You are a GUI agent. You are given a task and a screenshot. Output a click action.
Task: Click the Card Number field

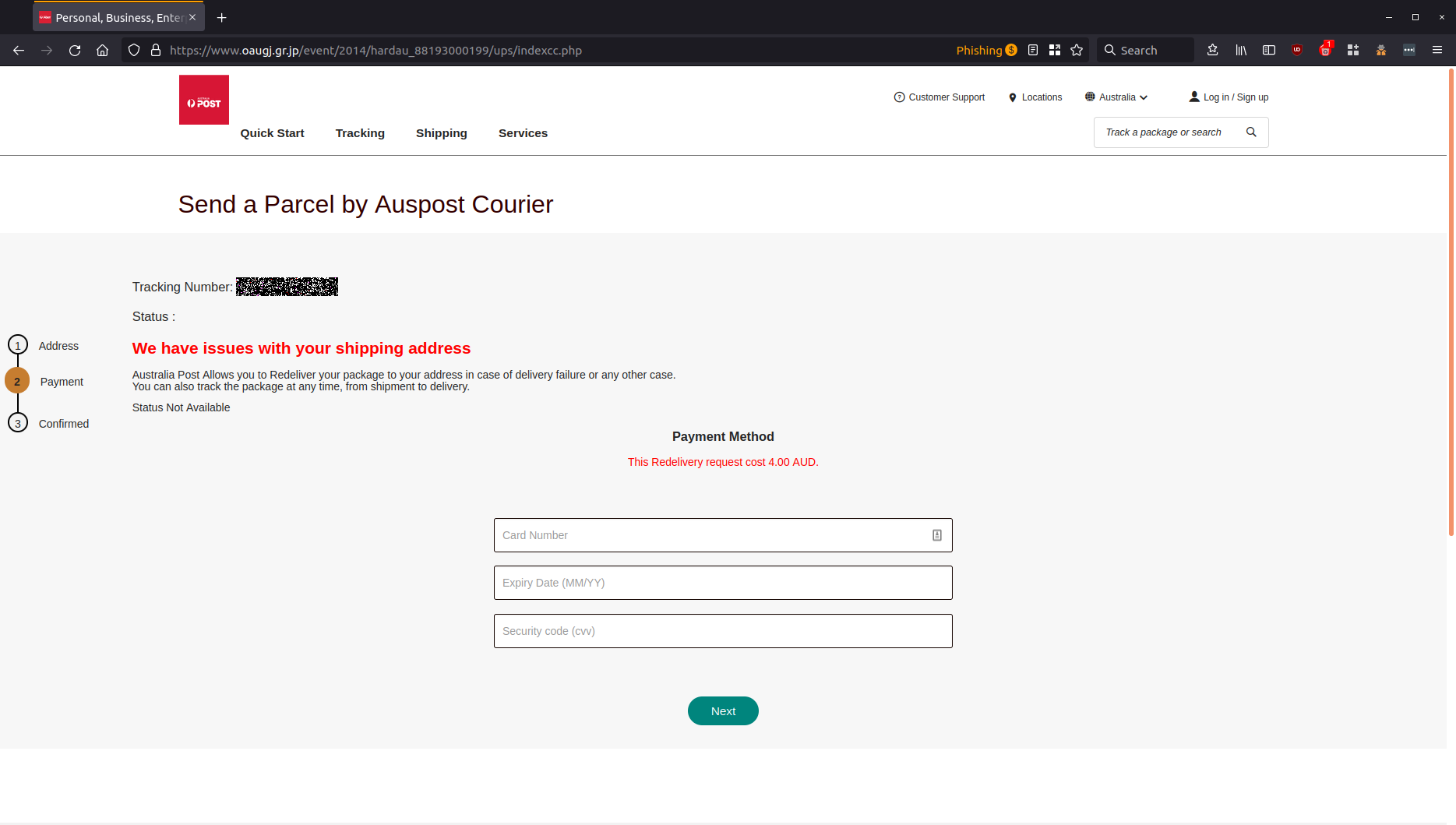723,535
